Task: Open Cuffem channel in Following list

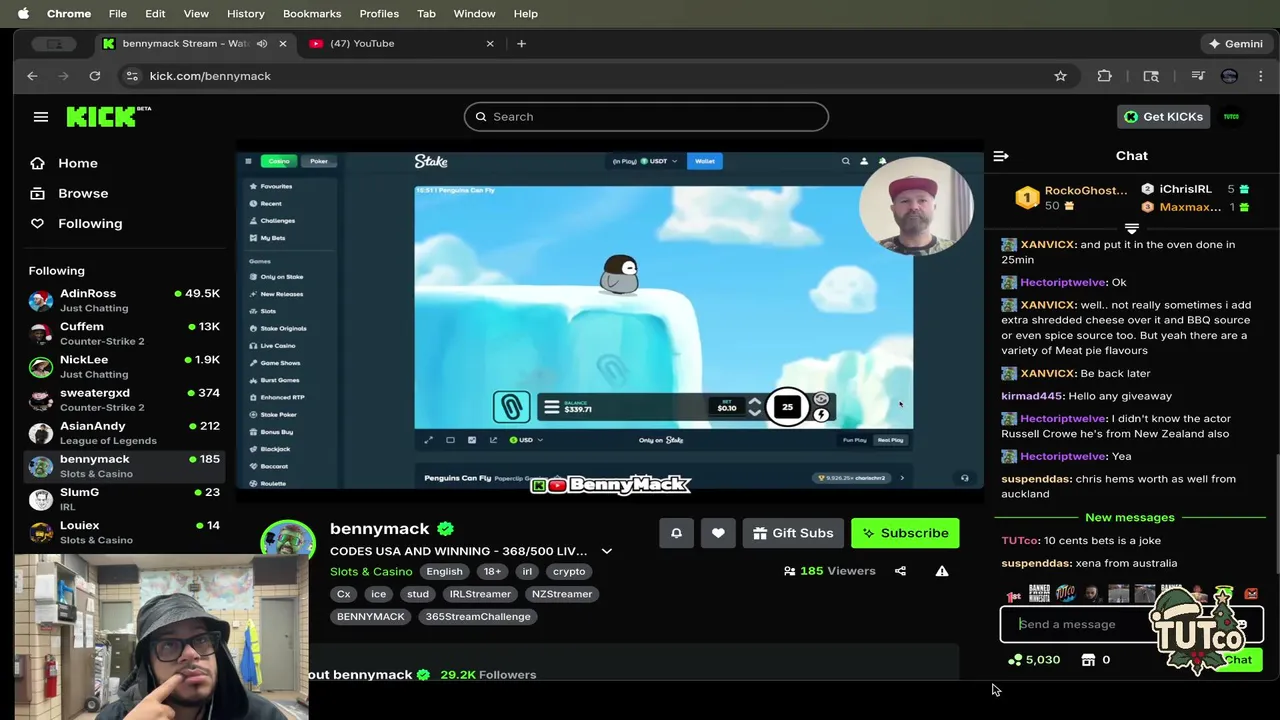Action: (124, 333)
